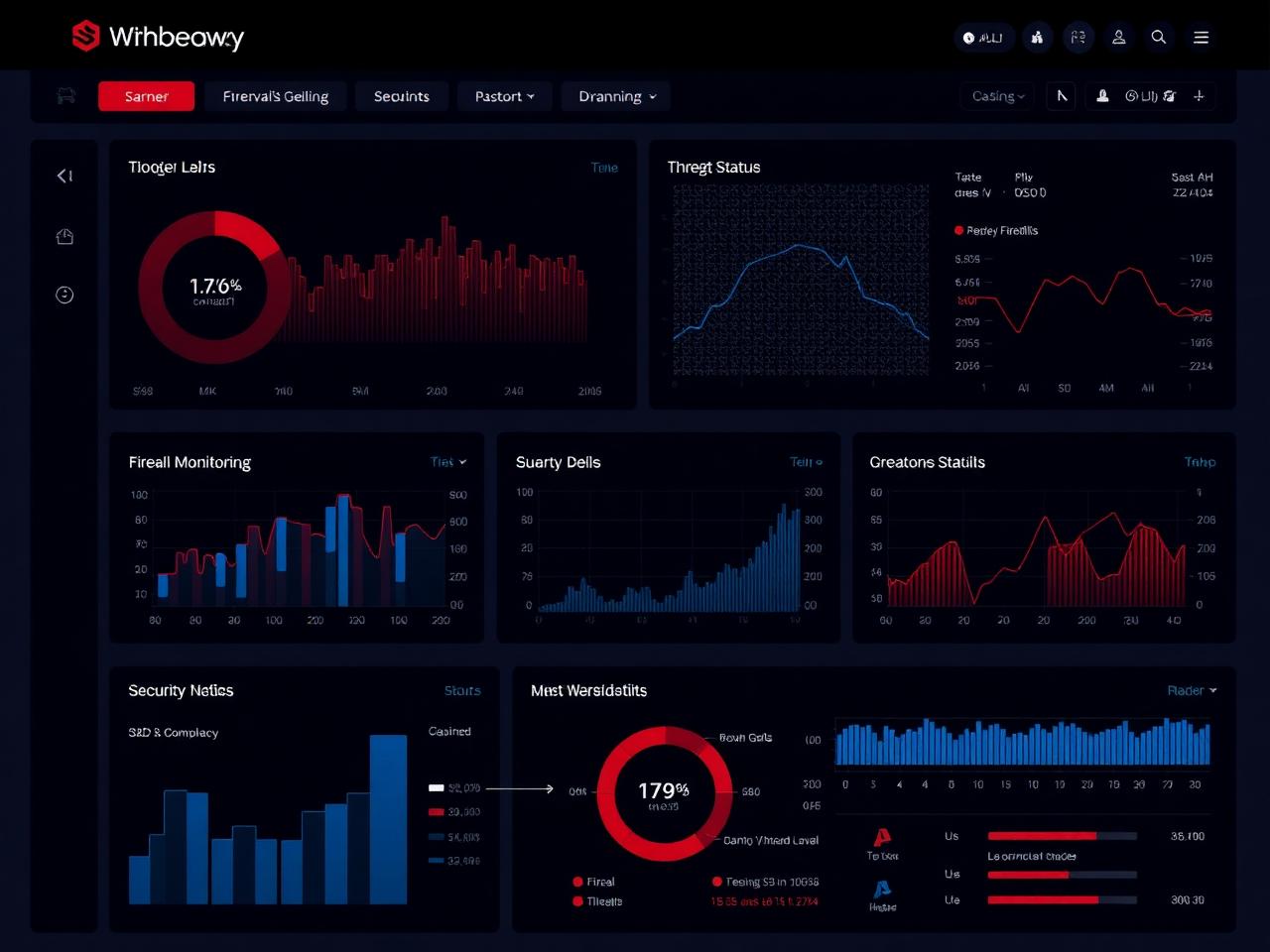Toggle the white legend marker under Casined
This screenshot has width=1270, height=952.
(x=436, y=788)
